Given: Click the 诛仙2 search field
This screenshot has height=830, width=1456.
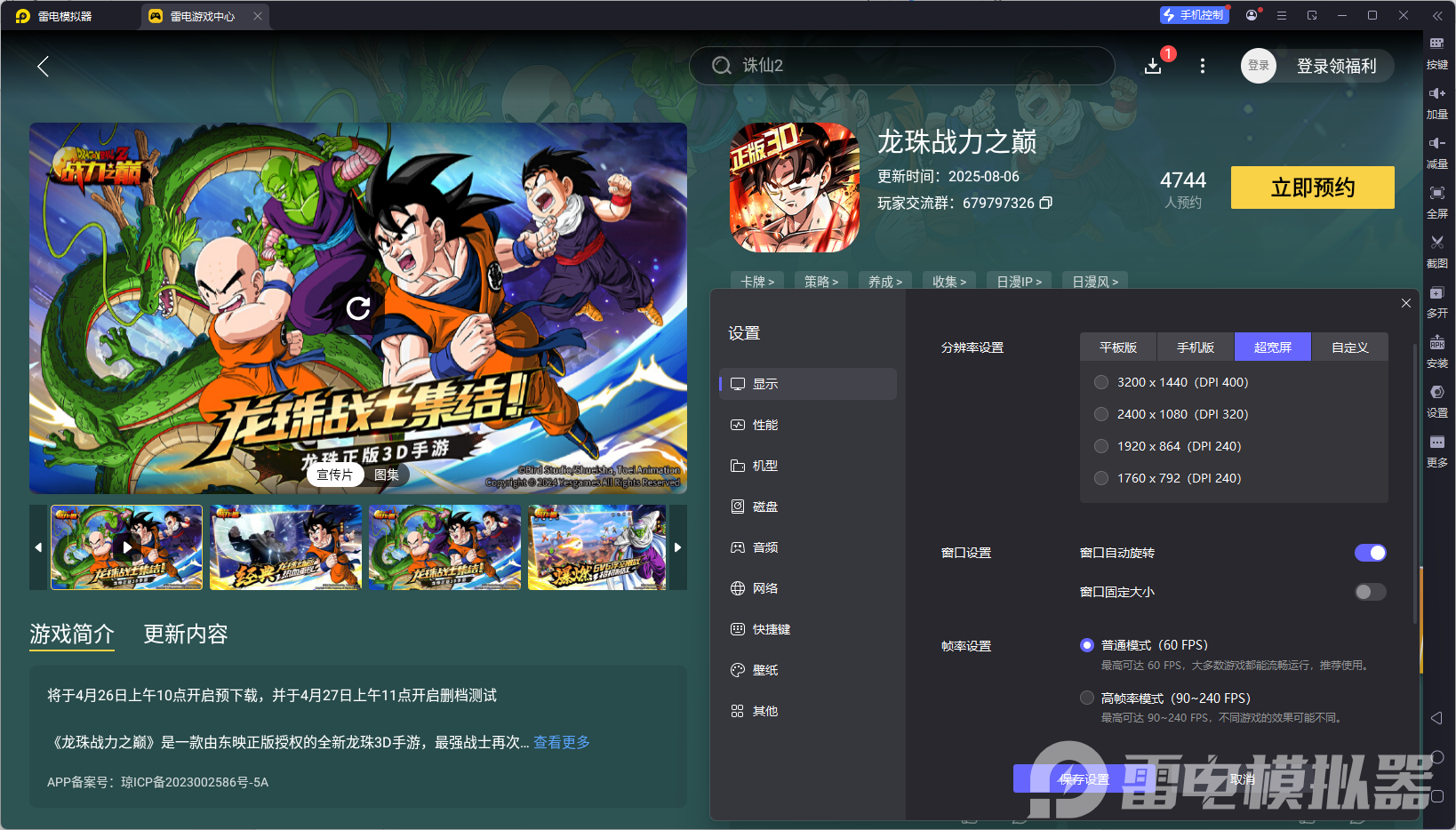Looking at the screenshot, I should 902,66.
